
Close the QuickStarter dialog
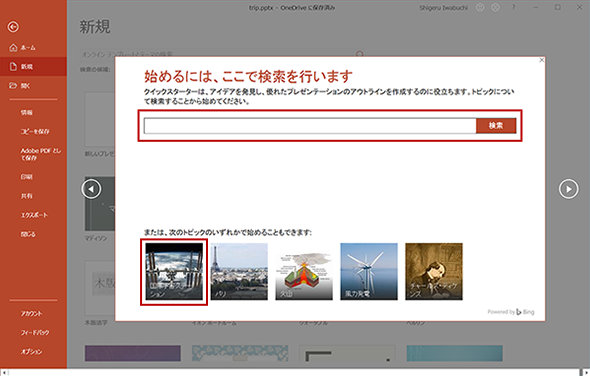coord(541,60)
